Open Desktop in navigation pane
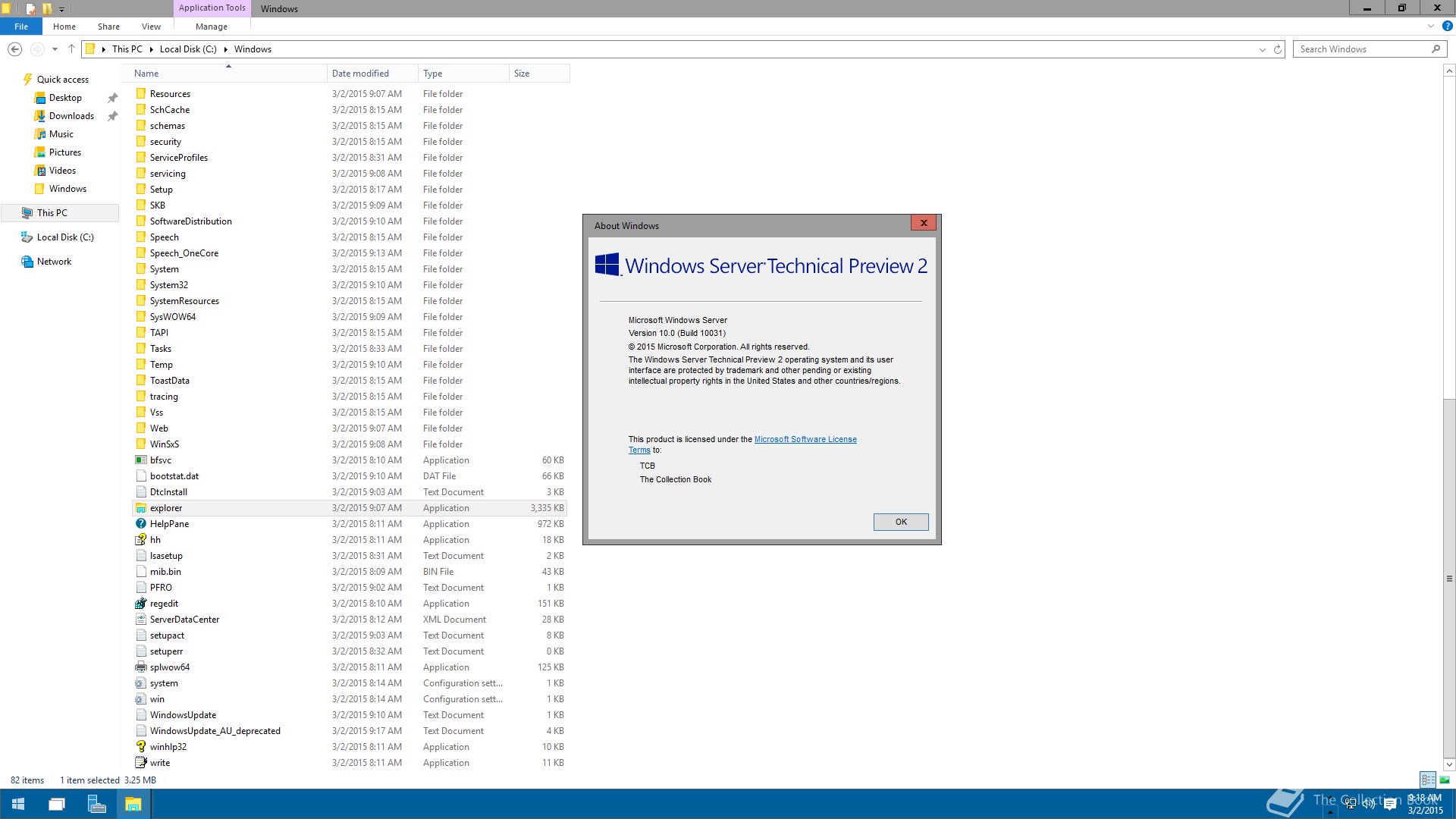This screenshot has height=819, width=1456. coord(65,98)
